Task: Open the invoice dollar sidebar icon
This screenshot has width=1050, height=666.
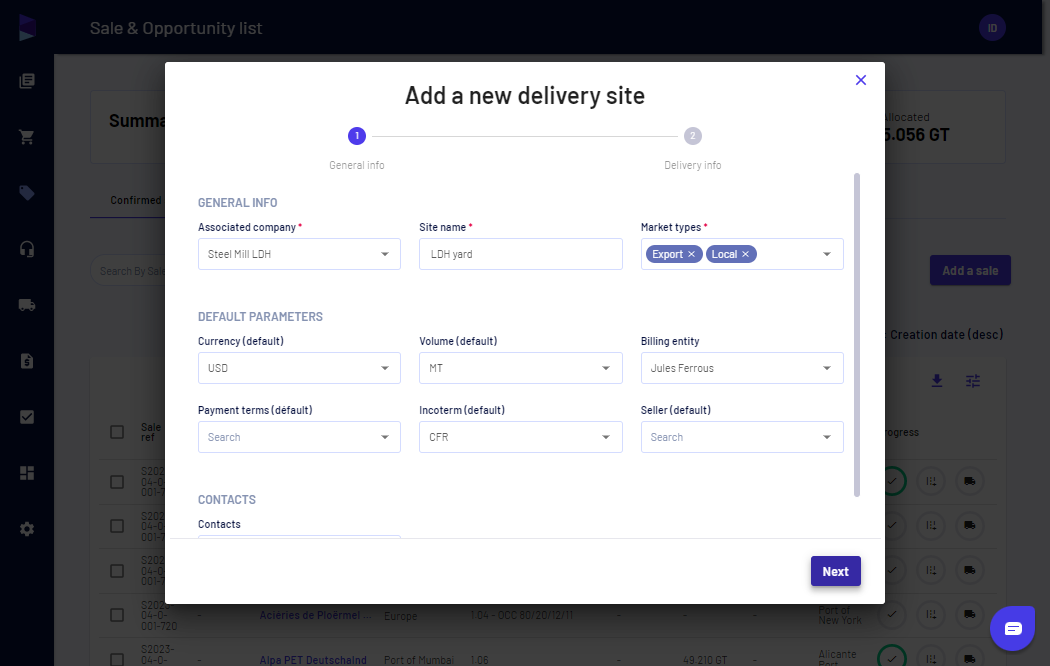Action: [x=27, y=361]
